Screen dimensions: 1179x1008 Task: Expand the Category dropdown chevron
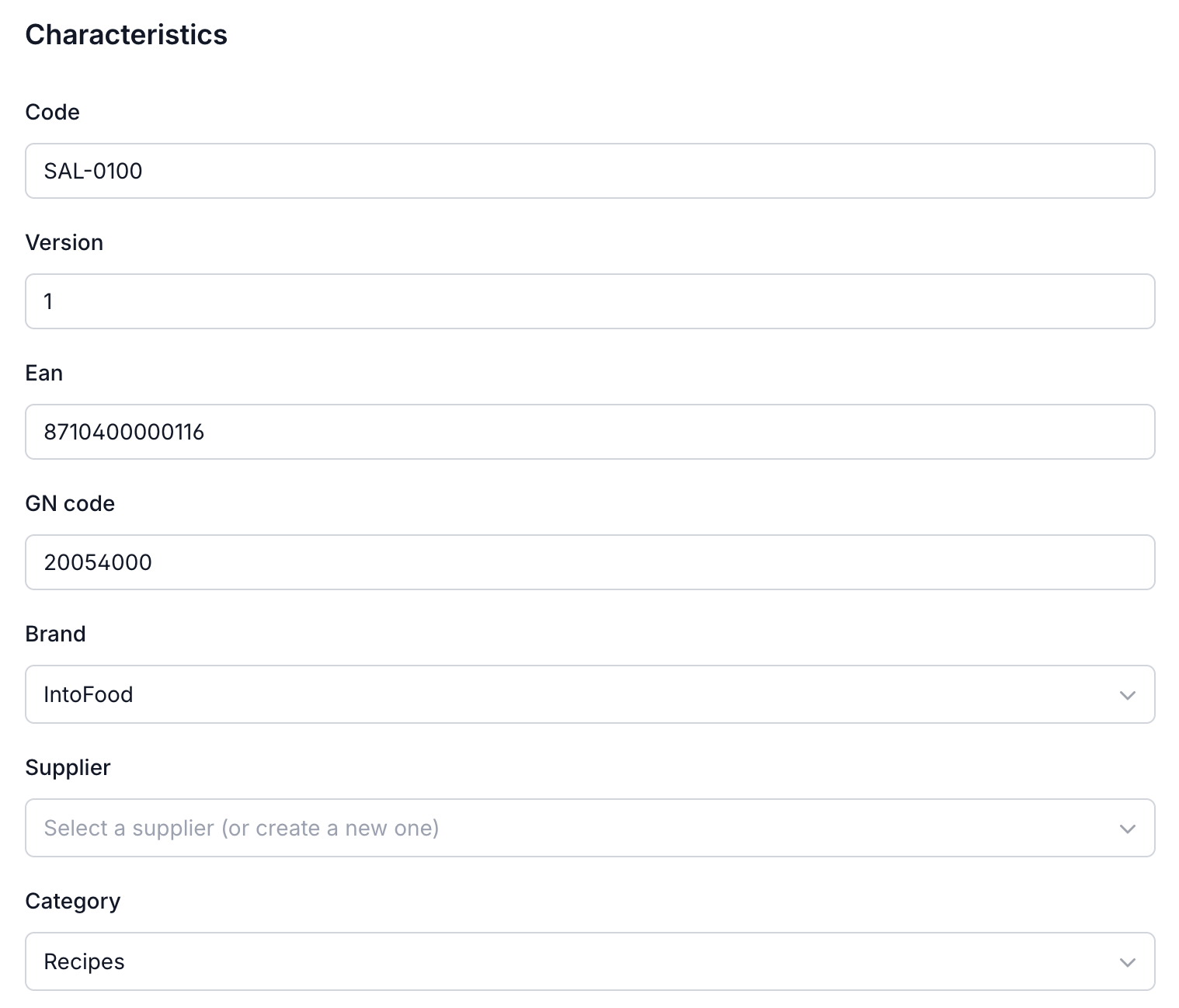click(1128, 962)
